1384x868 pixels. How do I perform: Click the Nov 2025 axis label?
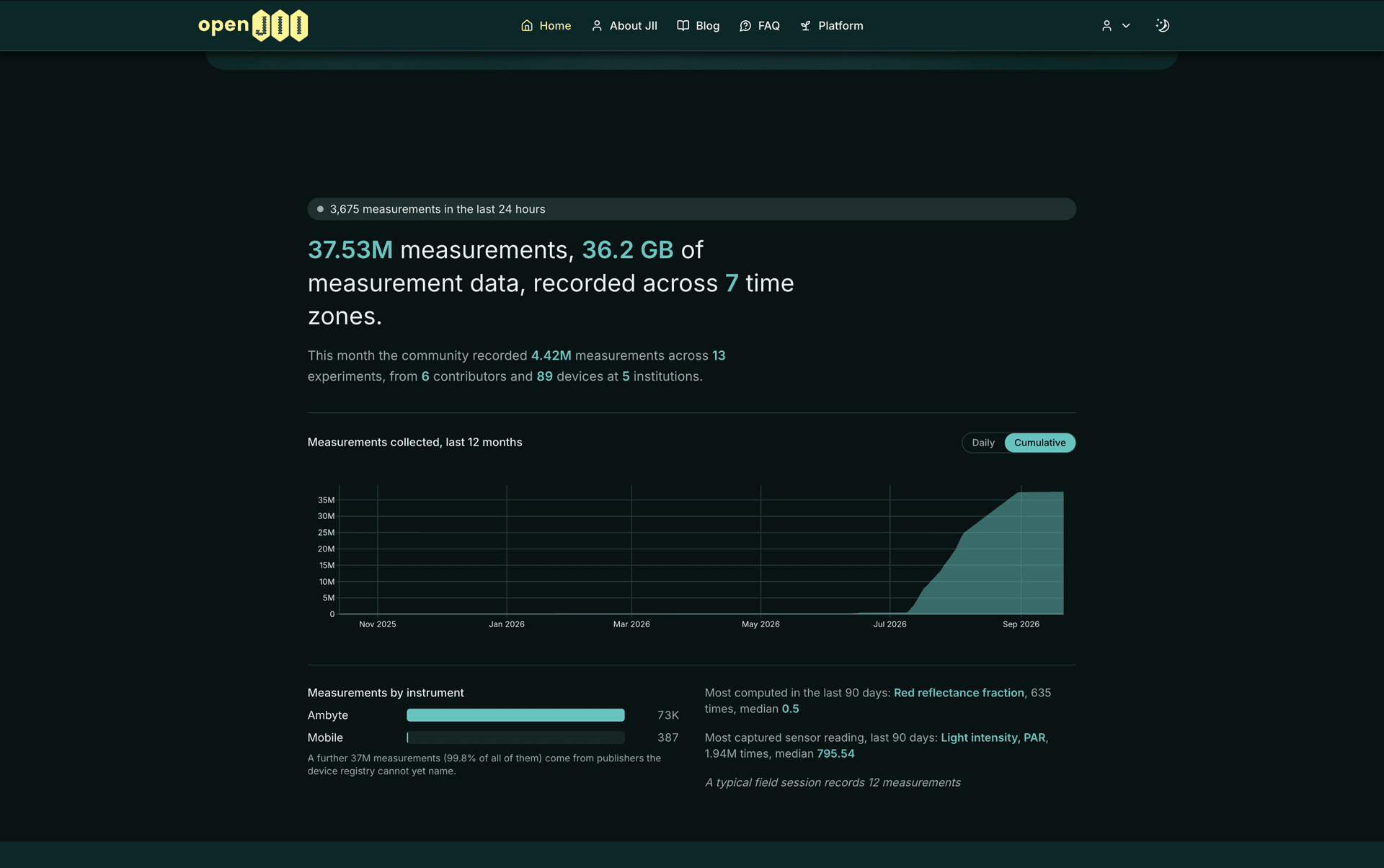(377, 624)
